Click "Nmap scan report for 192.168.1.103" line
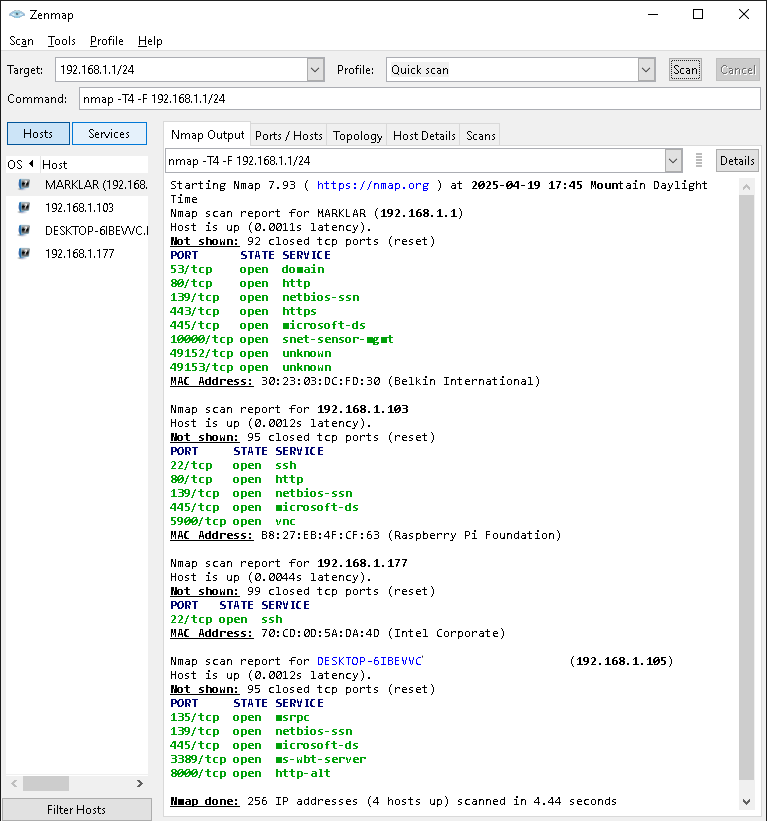 point(289,409)
